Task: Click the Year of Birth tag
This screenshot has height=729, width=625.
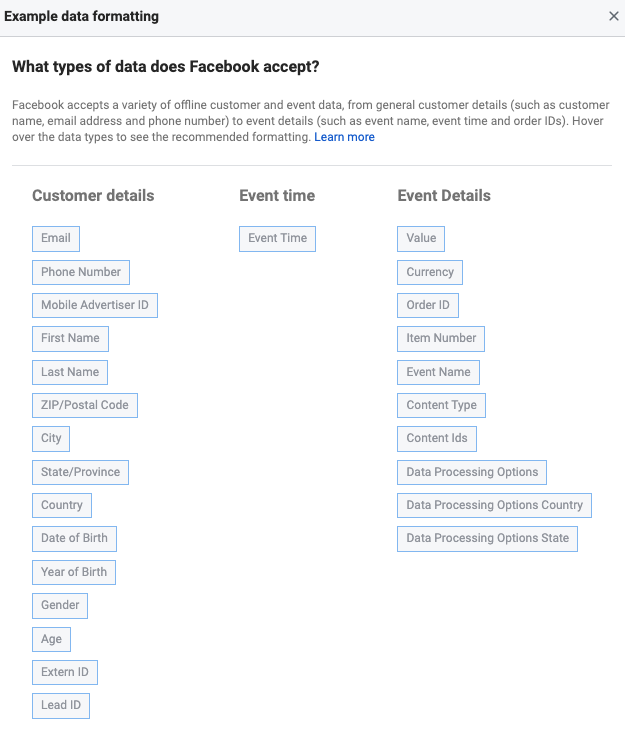Action: [74, 572]
